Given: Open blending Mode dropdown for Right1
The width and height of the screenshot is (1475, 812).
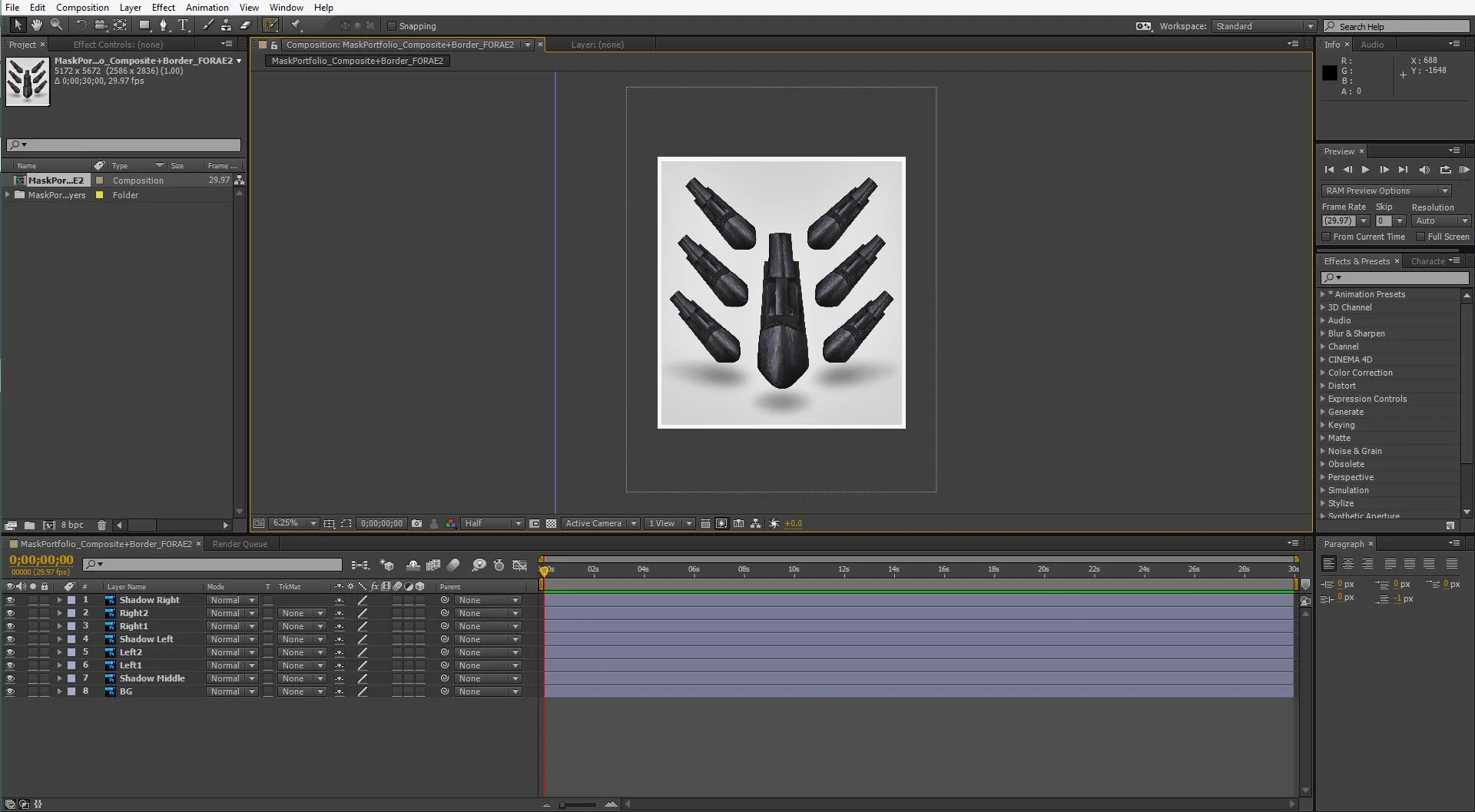Looking at the screenshot, I should coord(232,626).
